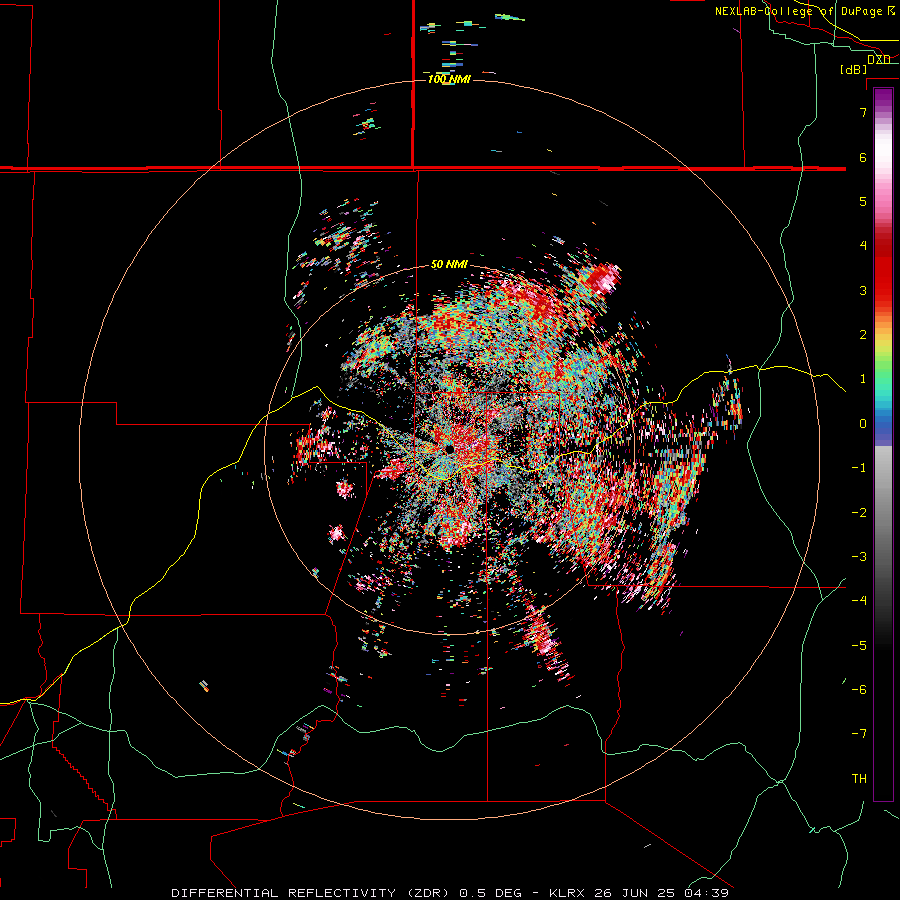Click the -3 dB value on color scale
The image size is (900, 900).
pyautogui.click(x=859, y=557)
